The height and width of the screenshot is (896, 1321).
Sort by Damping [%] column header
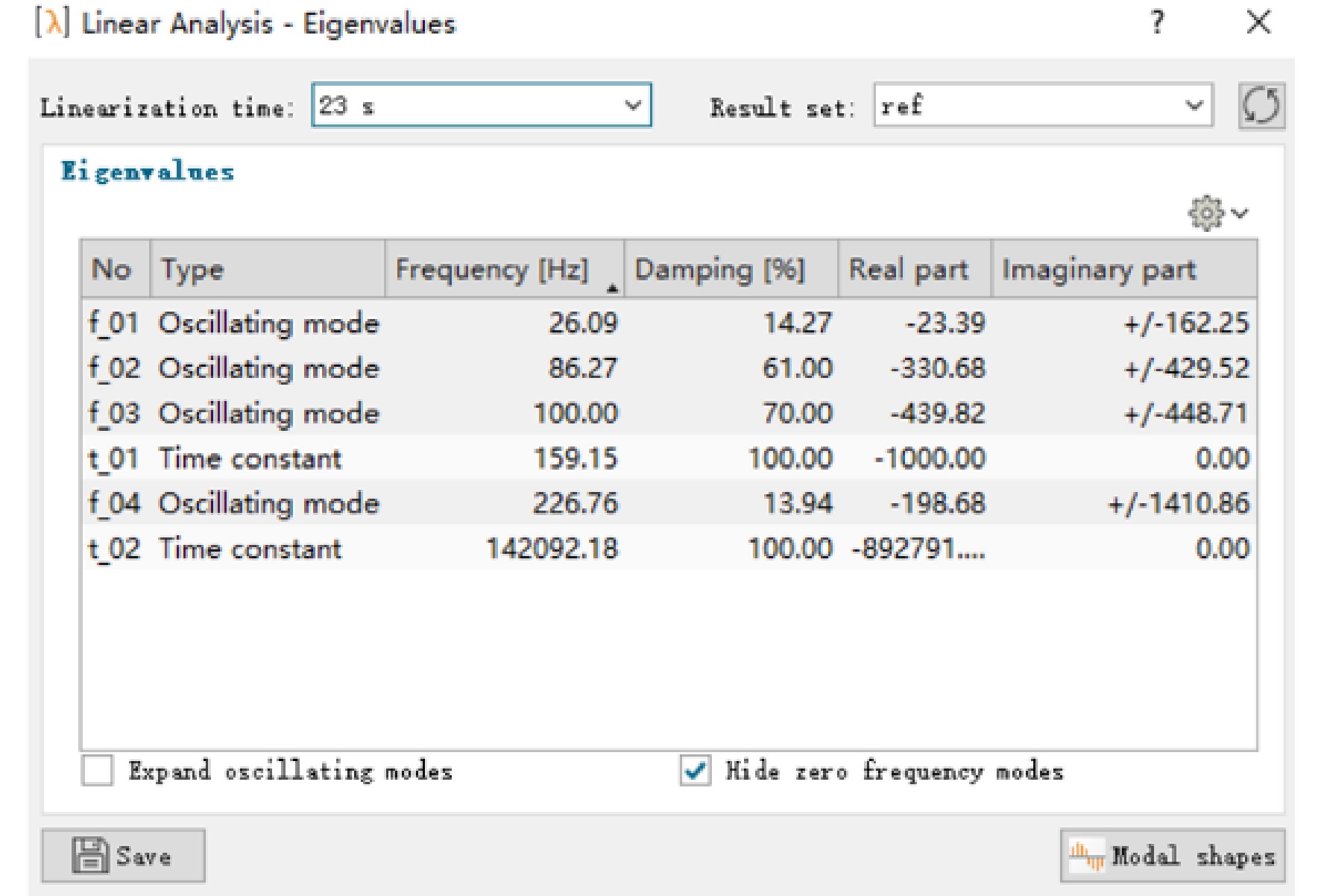pos(731,269)
